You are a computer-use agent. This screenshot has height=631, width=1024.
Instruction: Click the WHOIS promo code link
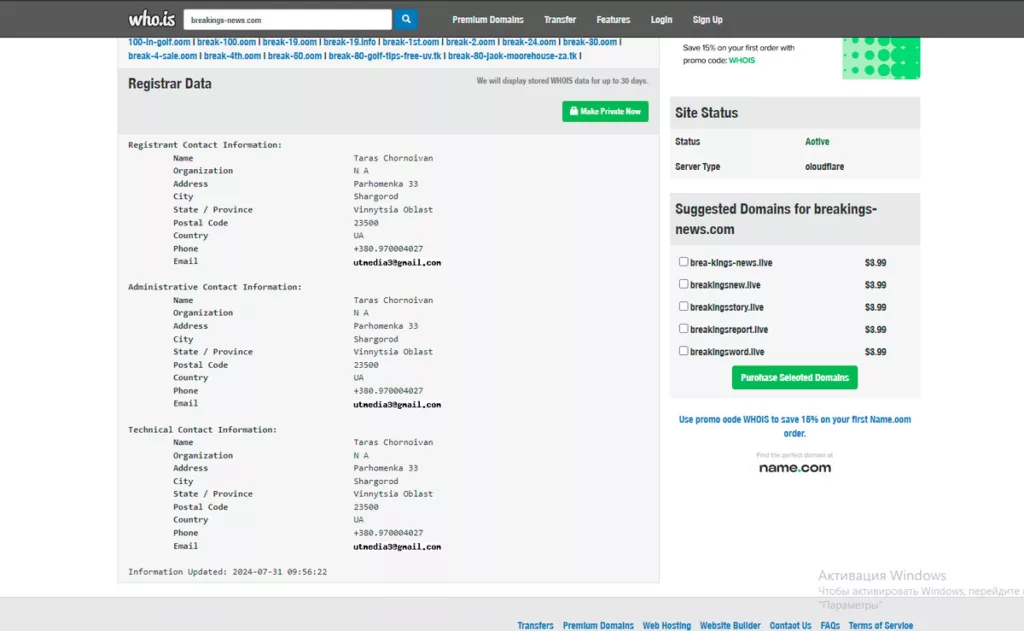(x=741, y=61)
